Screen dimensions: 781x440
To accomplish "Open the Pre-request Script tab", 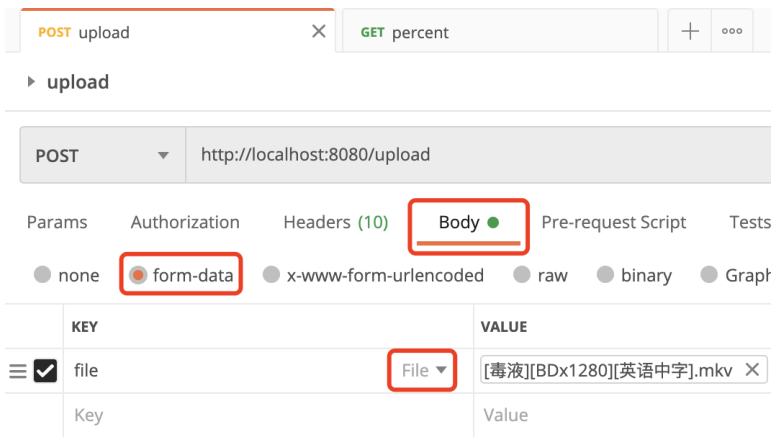I will tap(614, 222).
